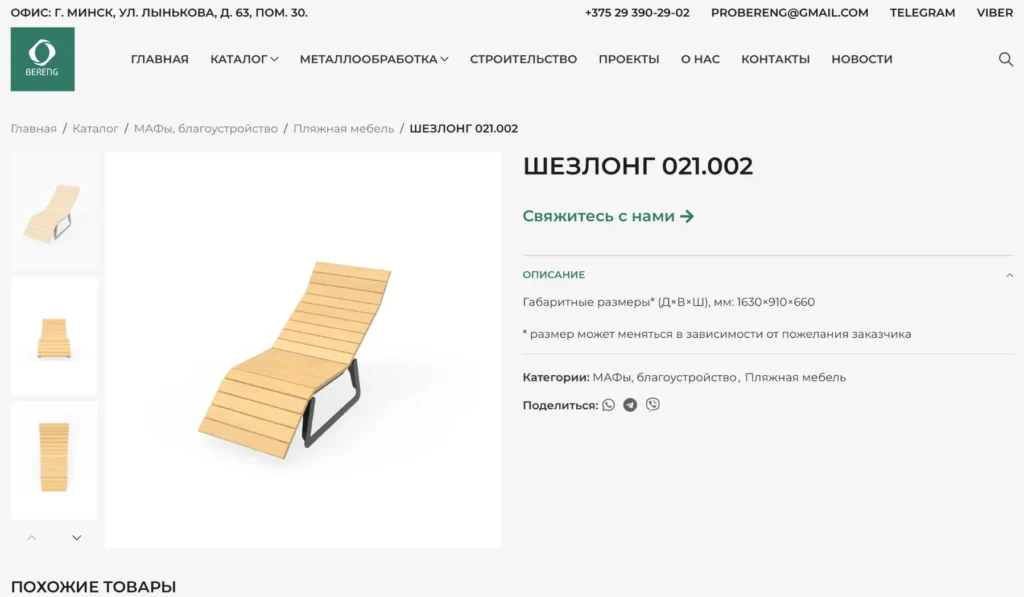
Task: Select the top view chaise thumbnail
Action: (54, 460)
